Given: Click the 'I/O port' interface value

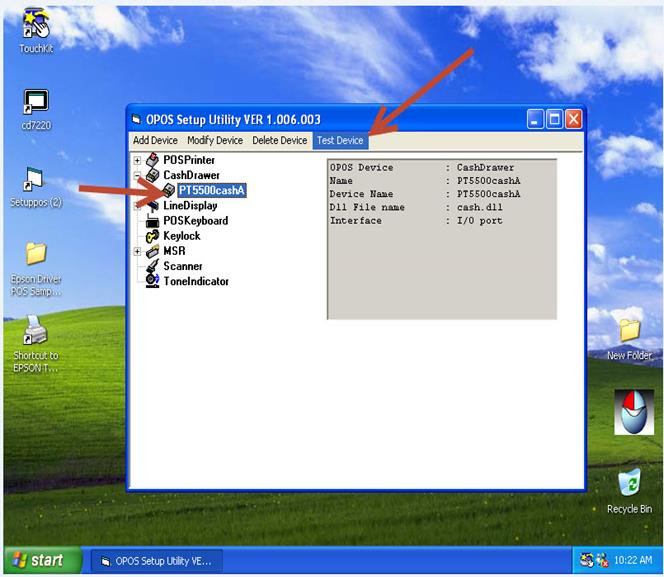Looking at the screenshot, I should (480, 221).
